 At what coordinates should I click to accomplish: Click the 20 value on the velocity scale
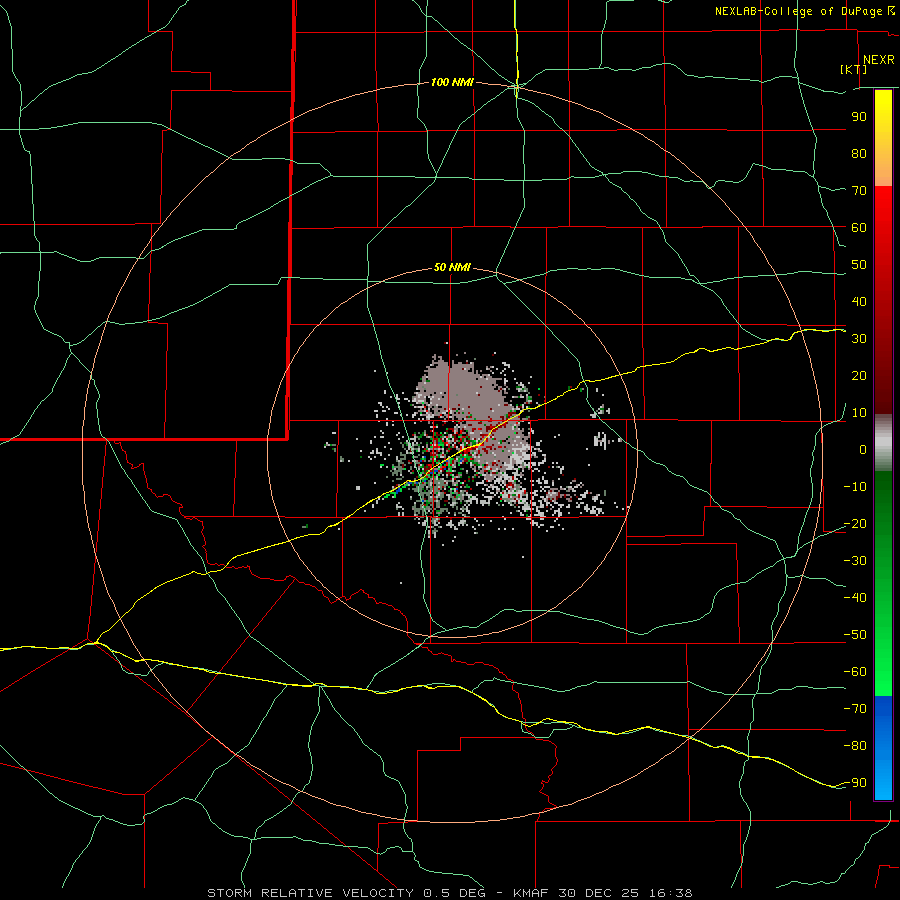click(x=859, y=375)
